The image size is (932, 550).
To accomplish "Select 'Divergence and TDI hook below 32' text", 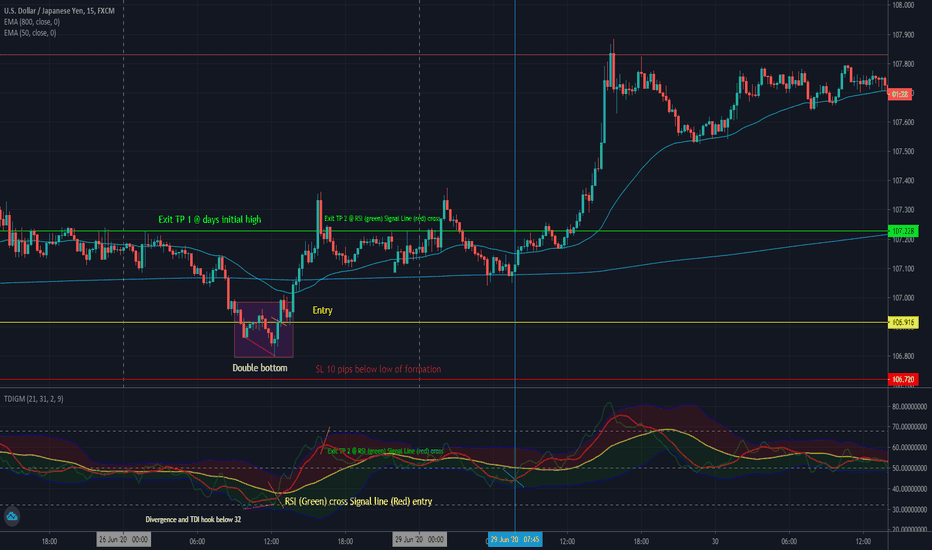I will point(193,520).
